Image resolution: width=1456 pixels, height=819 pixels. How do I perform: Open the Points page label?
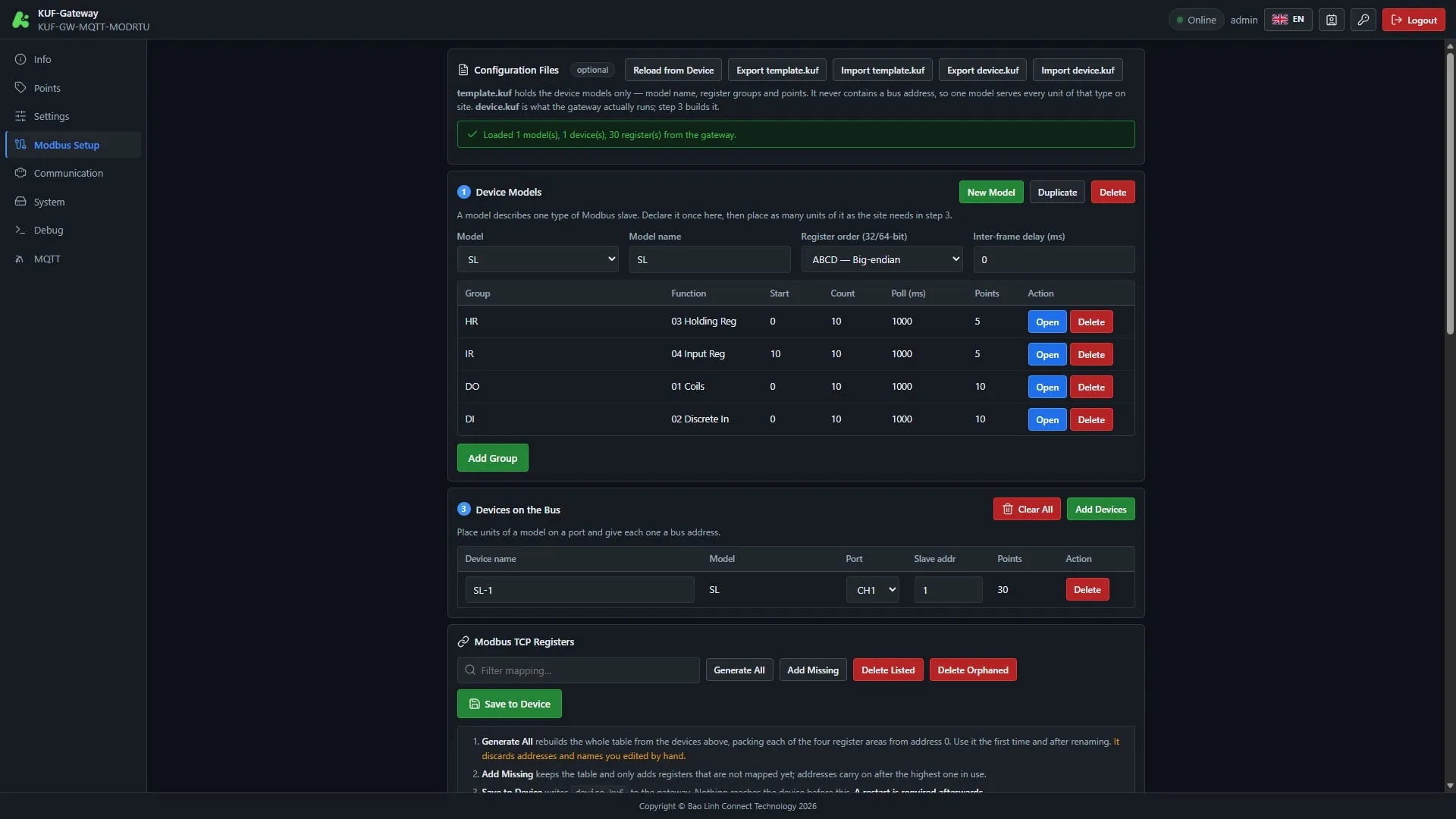click(x=47, y=88)
